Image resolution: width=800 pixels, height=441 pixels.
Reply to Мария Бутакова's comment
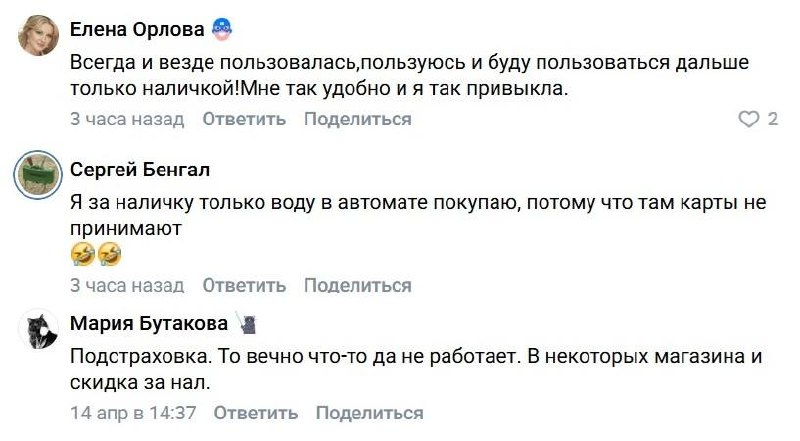[255, 413]
